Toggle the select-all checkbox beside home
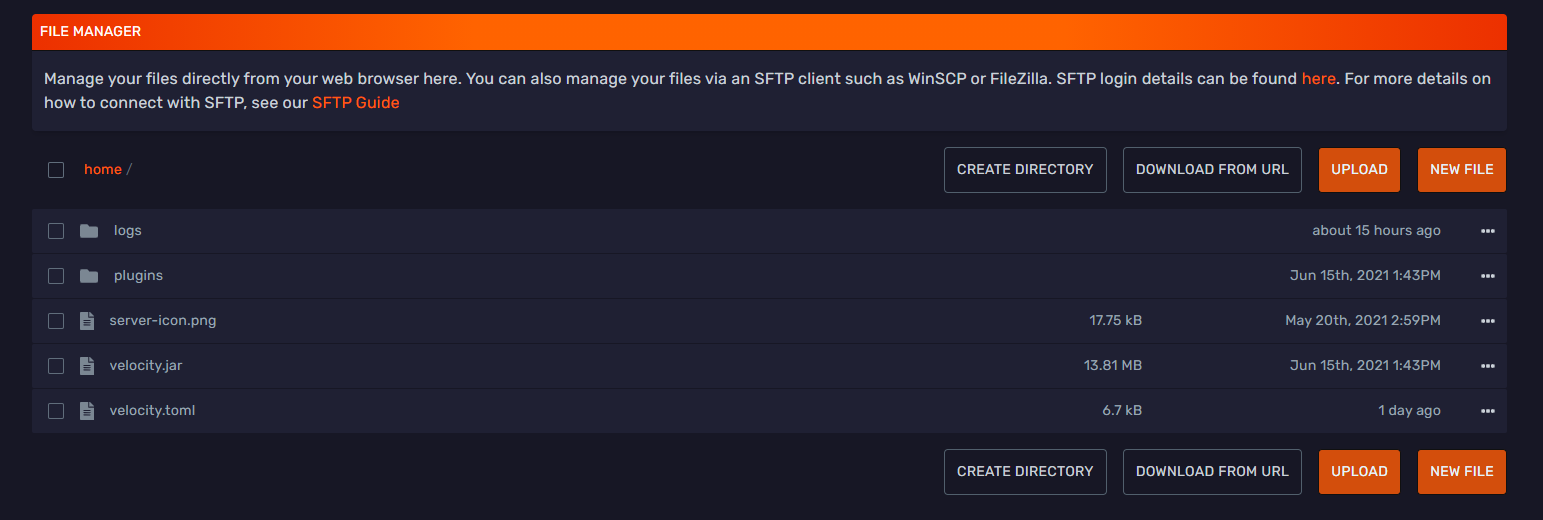This screenshot has height=520, width=1543. tap(56, 170)
